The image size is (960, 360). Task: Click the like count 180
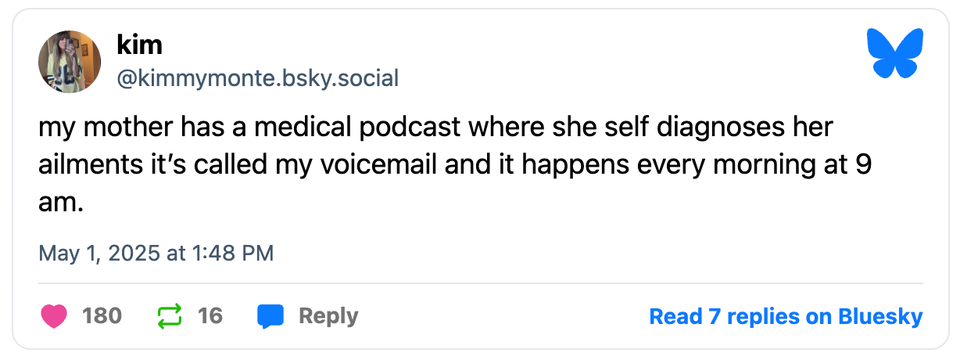coord(102,317)
